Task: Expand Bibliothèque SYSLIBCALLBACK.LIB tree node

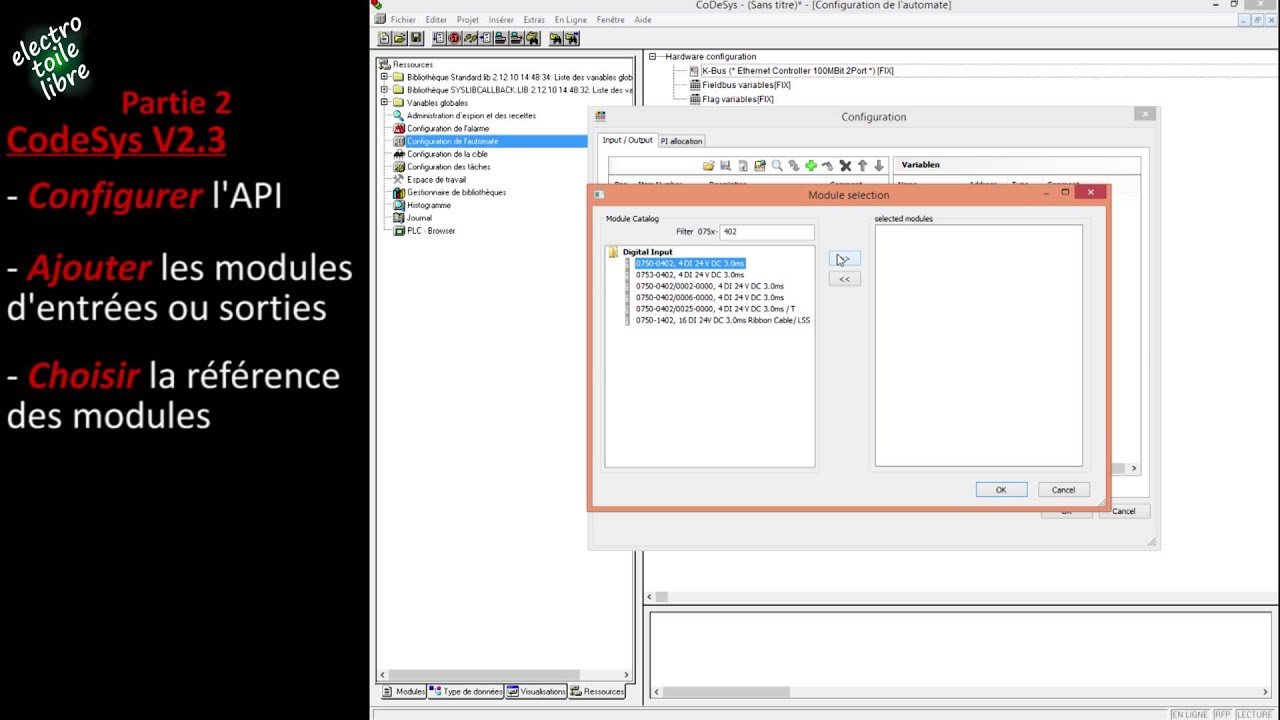Action: click(384, 90)
